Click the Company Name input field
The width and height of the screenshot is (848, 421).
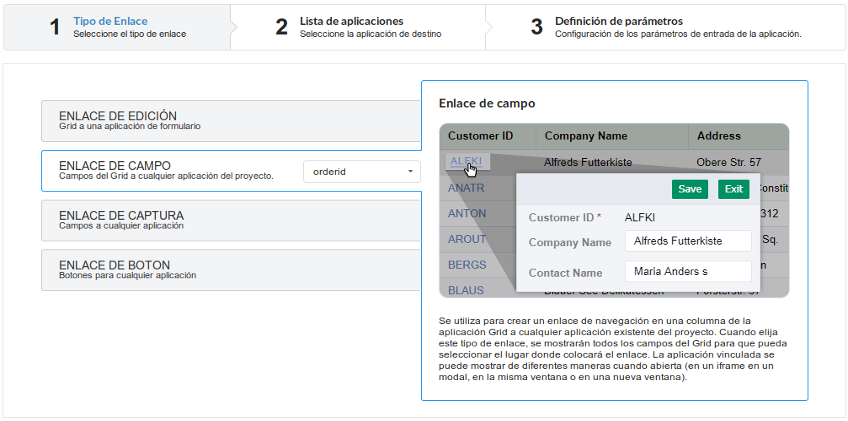(687, 242)
